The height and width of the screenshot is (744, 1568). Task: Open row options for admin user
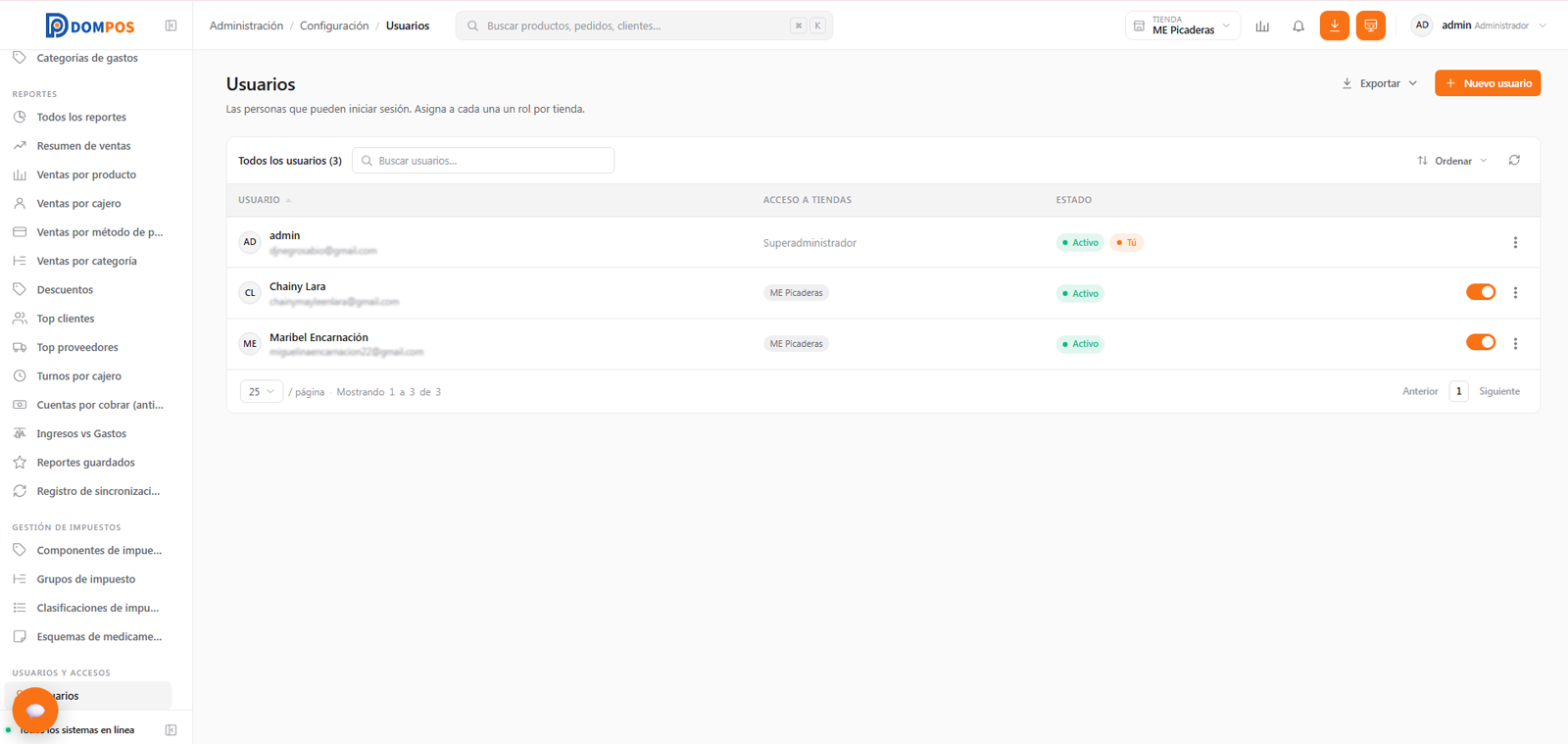[1515, 242]
